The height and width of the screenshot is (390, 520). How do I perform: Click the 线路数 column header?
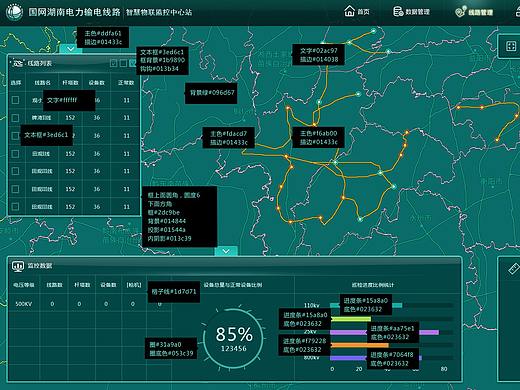coord(54,285)
